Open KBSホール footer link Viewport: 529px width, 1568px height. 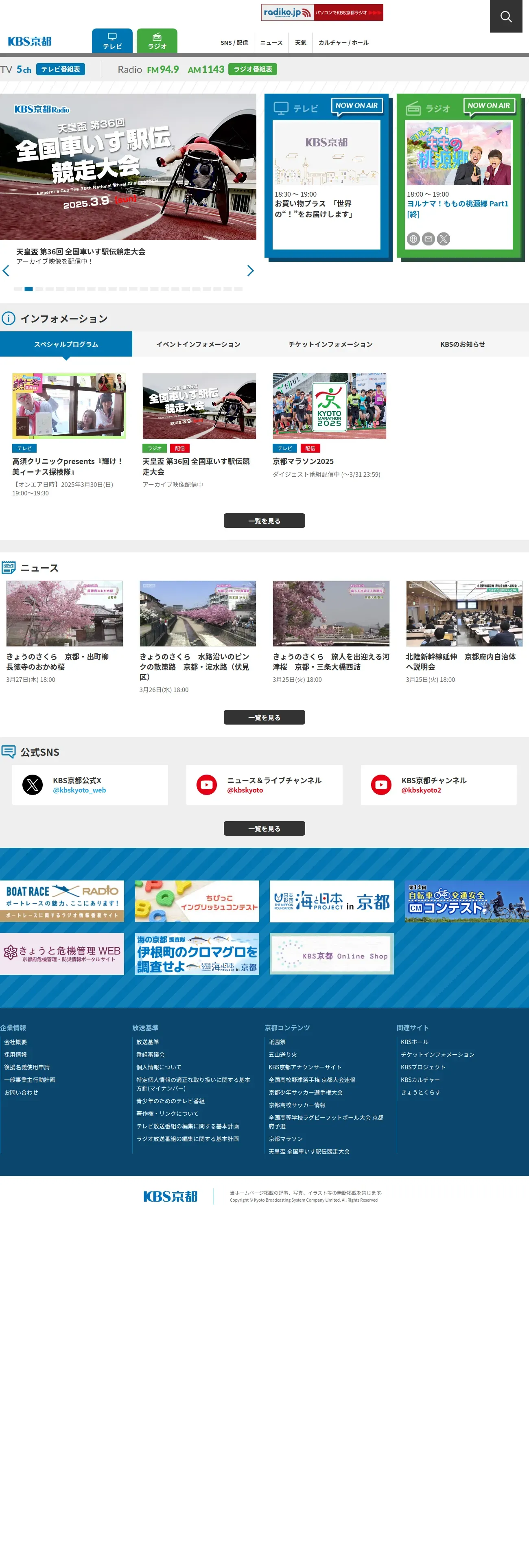[x=415, y=1042]
